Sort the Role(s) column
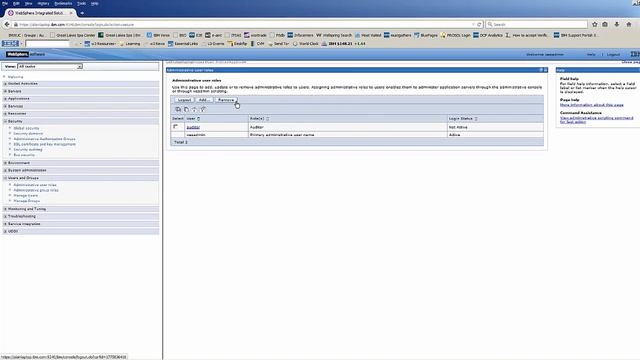Image resolution: width=640 pixels, height=360 pixels. coord(268,119)
